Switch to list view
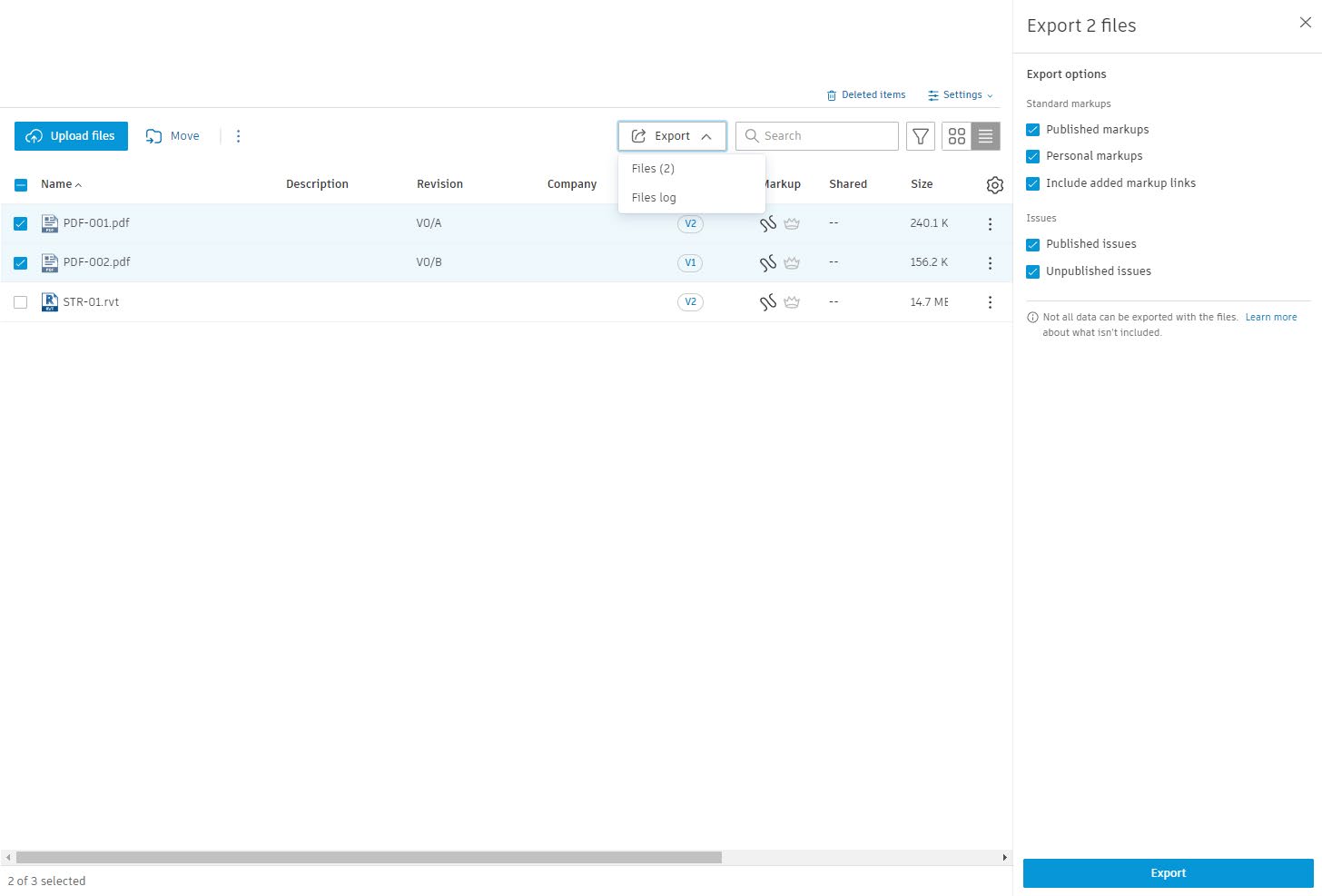Viewport: 1322px width, 896px height. [986, 136]
